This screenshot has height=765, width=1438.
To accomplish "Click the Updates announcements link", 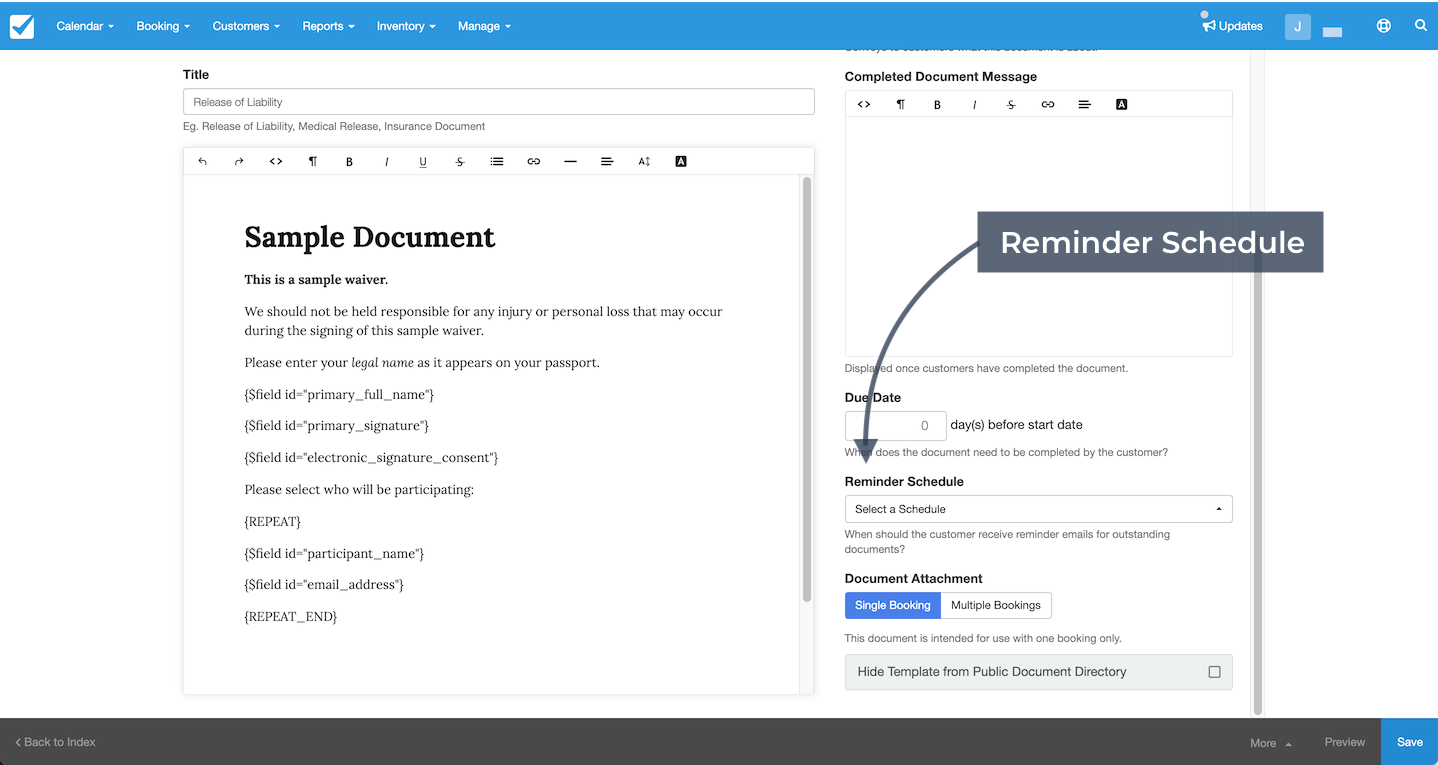I will pos(1232,26).
